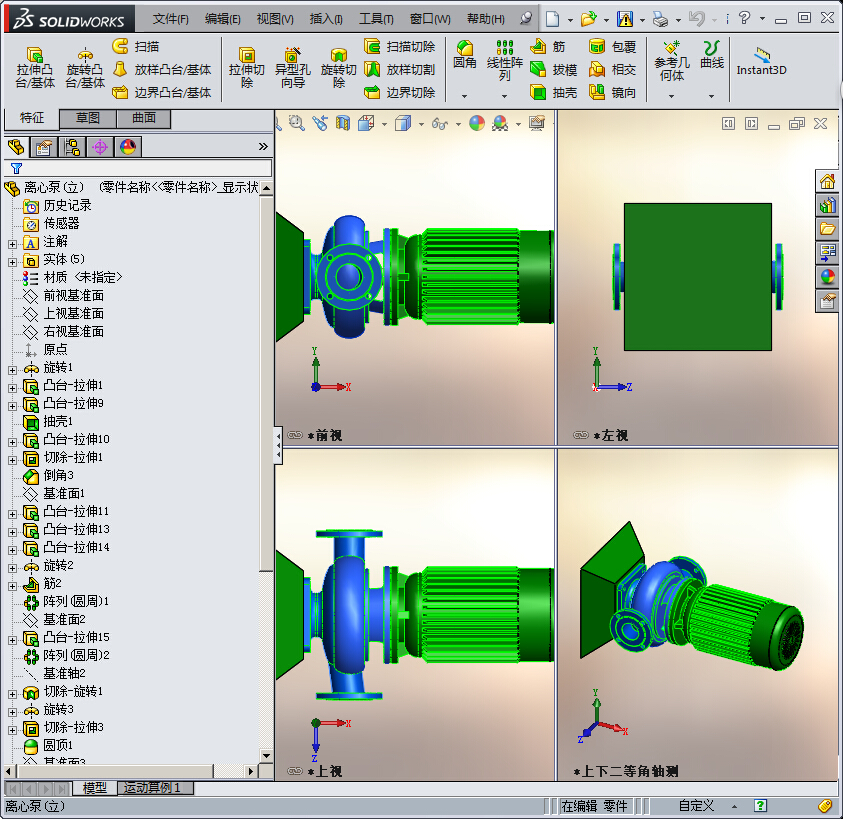The width and height of the screenshot is (843, 819).
Task: Open the 文件(F) menu
Action: coord(170,19)
